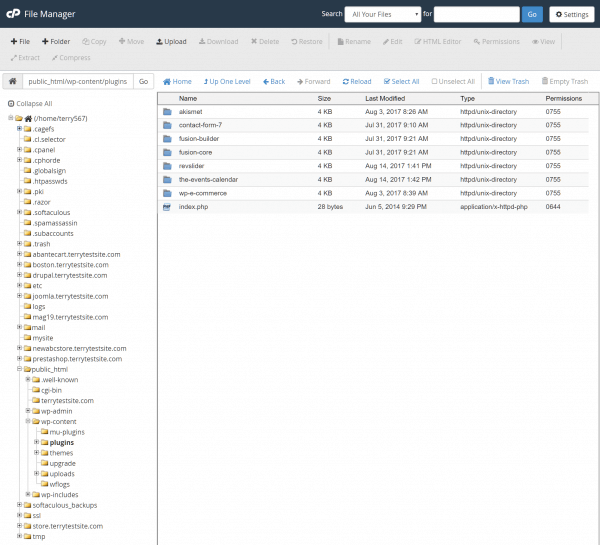Select the fusion-core folder name
The height and width of the screenshot is (545, 600).
pos(195,152)
